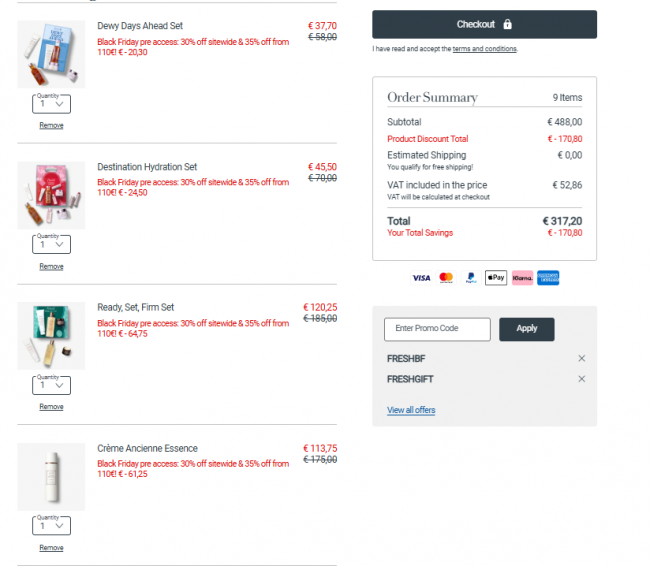Click the Enter Promo Code field
This screenshot has height=566, width=650.
pos(437,329)
